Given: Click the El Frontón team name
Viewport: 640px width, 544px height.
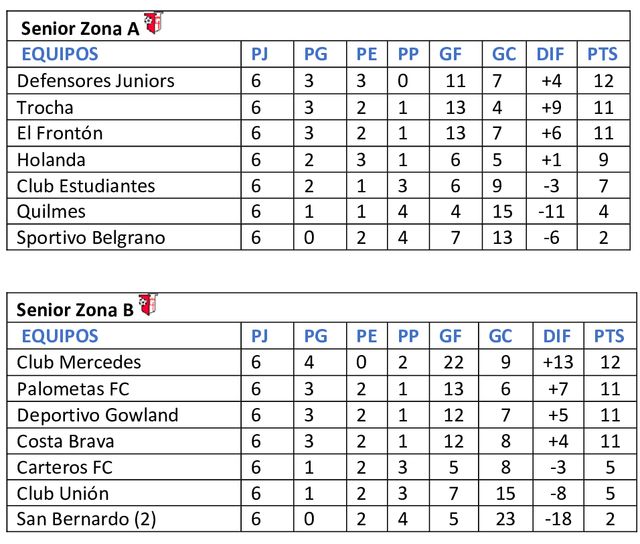Looking at the screenshot, I should [60, 133].
